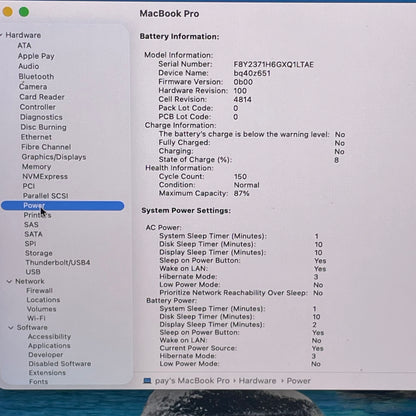
Task: Open Diagnostics in sidebar
Action: pyautogui.click(x=41, y=117)
